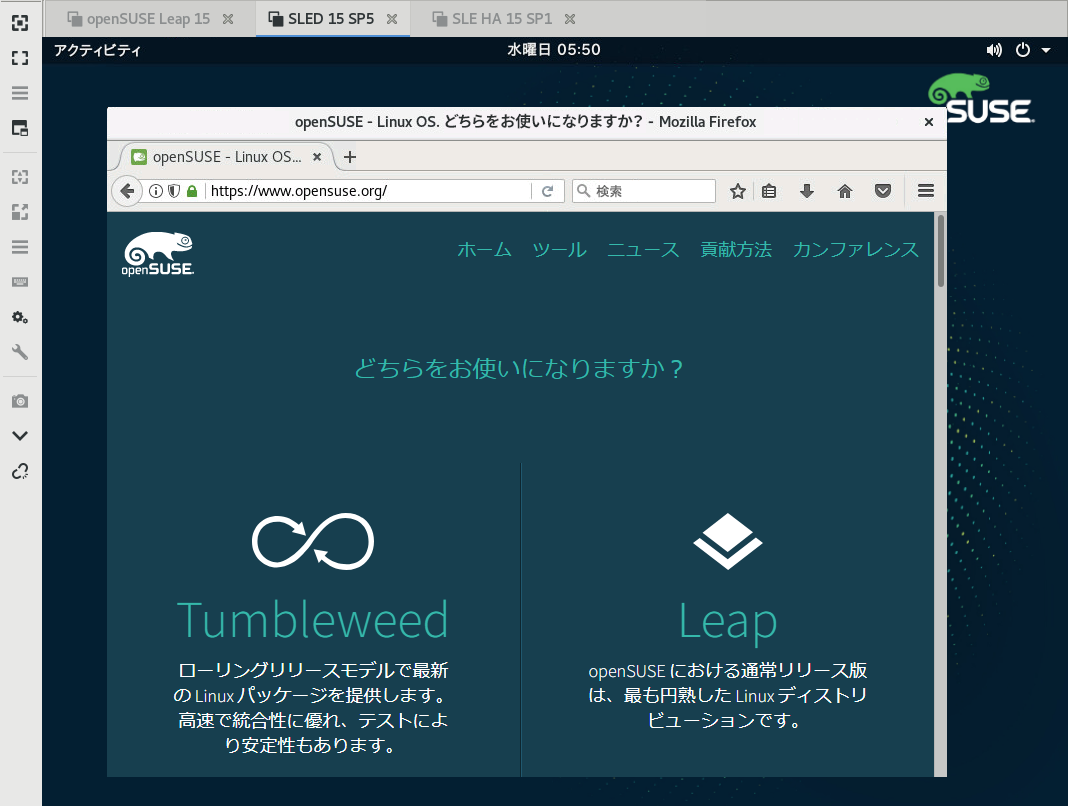Click the magnifier icon in the search box
The height and width of the screenshot is (806, 1068).
point(584,191)
